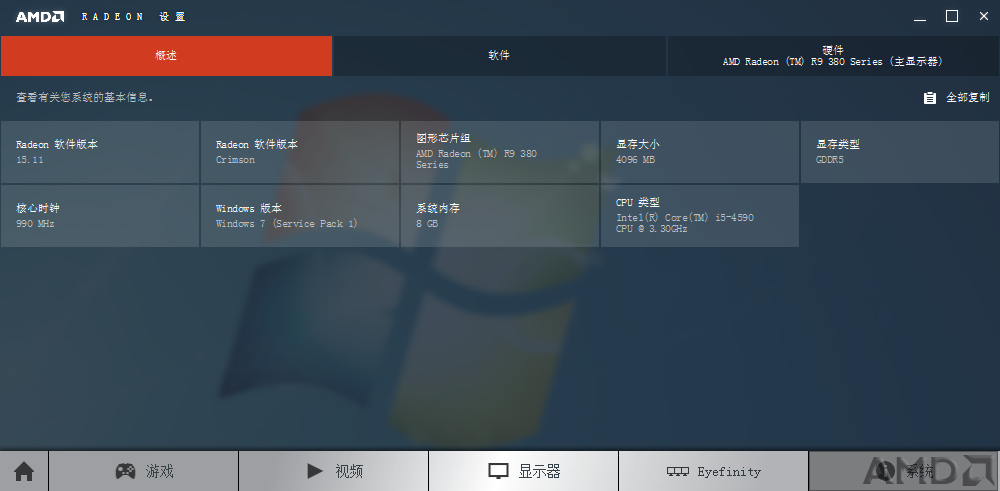
Task: Select the 显存大小 4096 MB tile
Action: coord(700,152)
